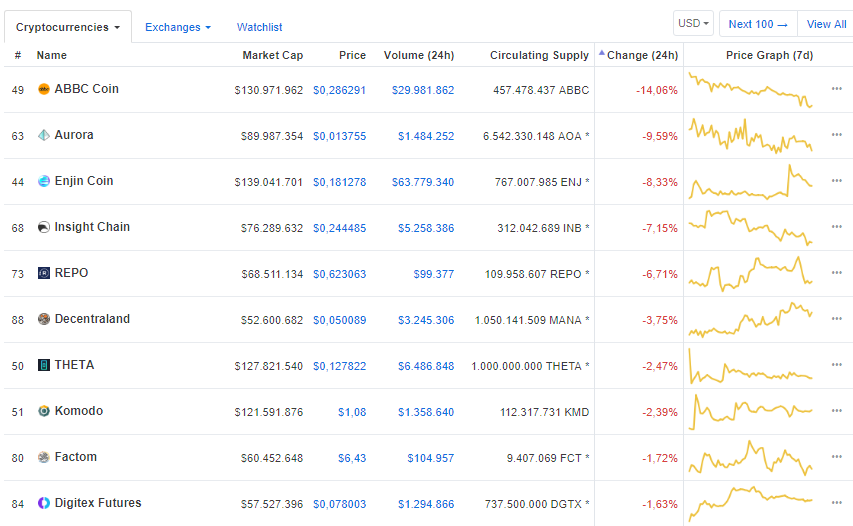Open the more options menu for ABBC Coin
853x526 pixels.
[837, 89]
